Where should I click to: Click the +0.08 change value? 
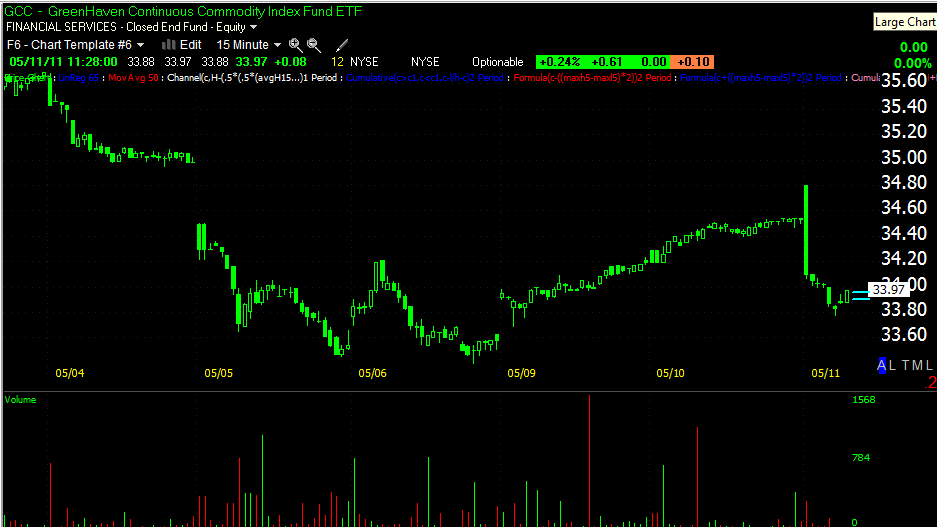(290, 62)
